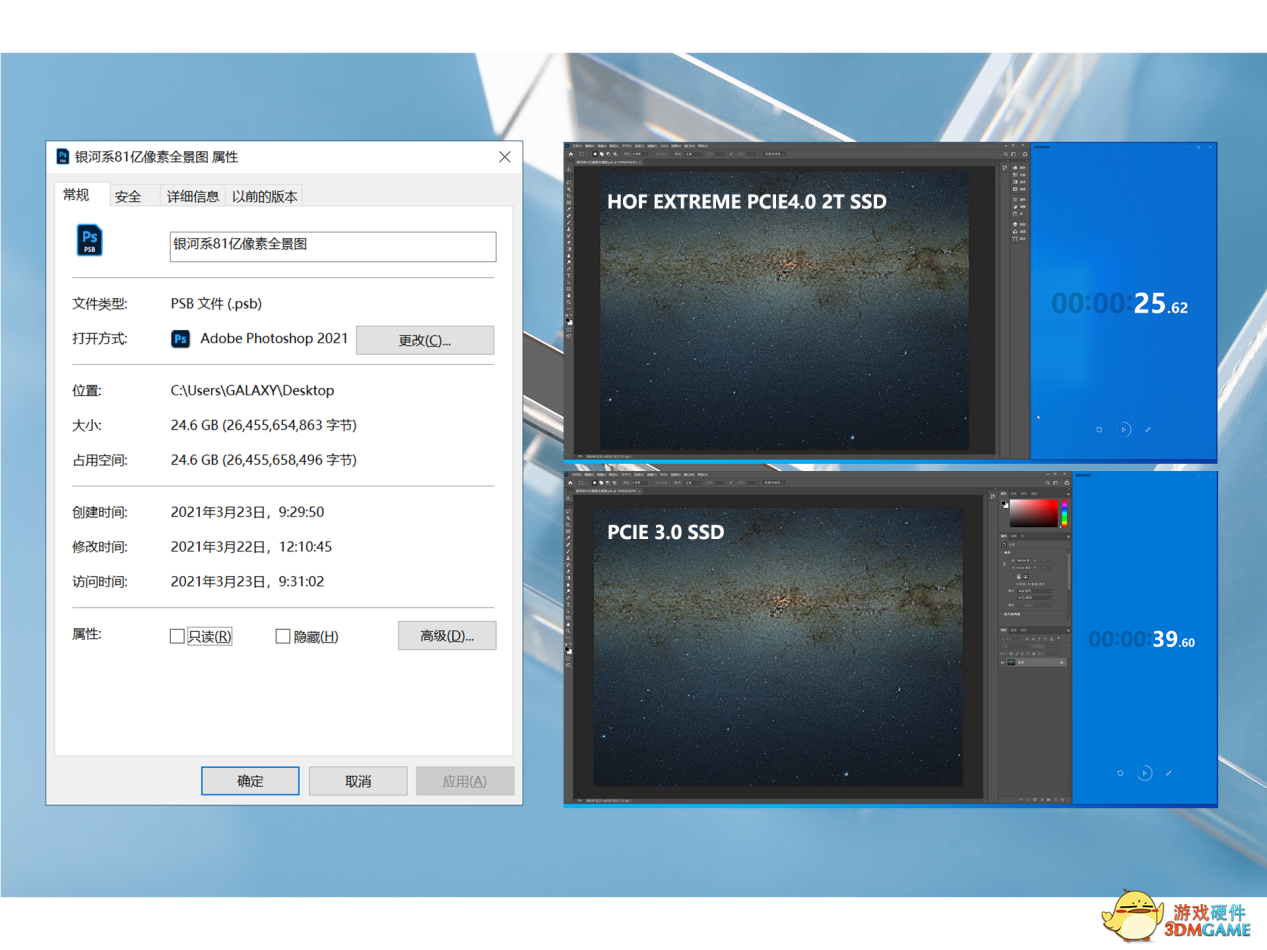
Task: Select the 以前的版本 tab
Action: [x=265, y=196]
